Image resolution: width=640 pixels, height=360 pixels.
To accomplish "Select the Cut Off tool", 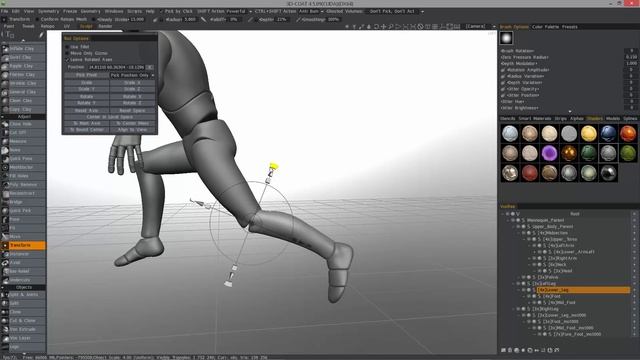I will pos(23,133).
